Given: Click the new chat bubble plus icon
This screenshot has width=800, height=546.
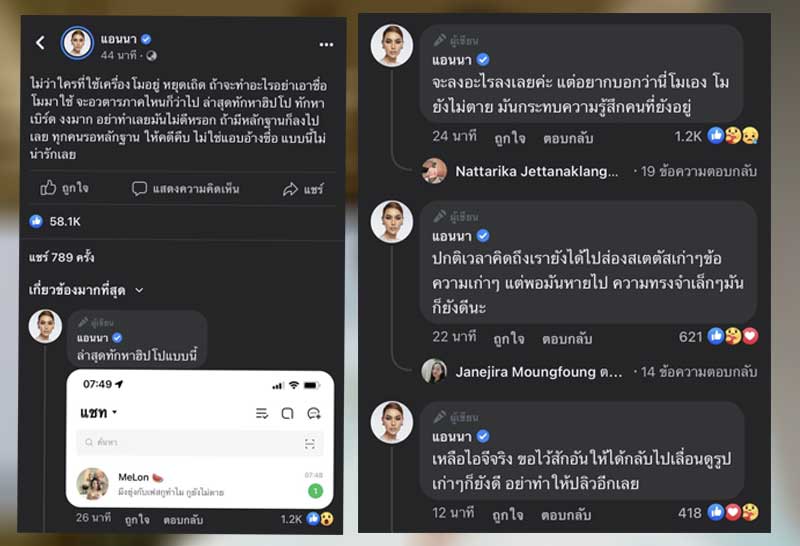Looking at the screenshot, I should pyautogui.click(x=313, y=413).
